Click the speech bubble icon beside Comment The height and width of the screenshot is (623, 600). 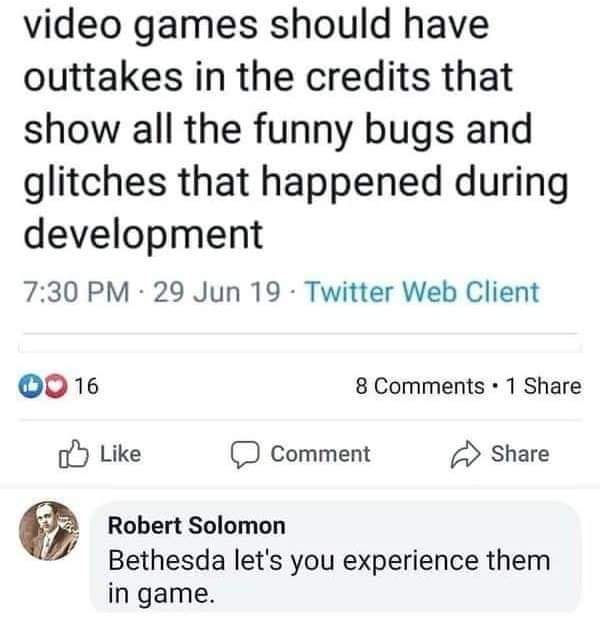[x=246, y=455]
